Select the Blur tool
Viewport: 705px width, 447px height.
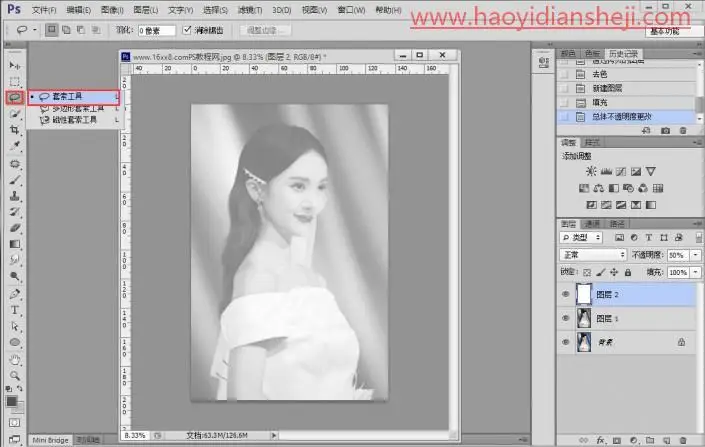tap(14, 260)
